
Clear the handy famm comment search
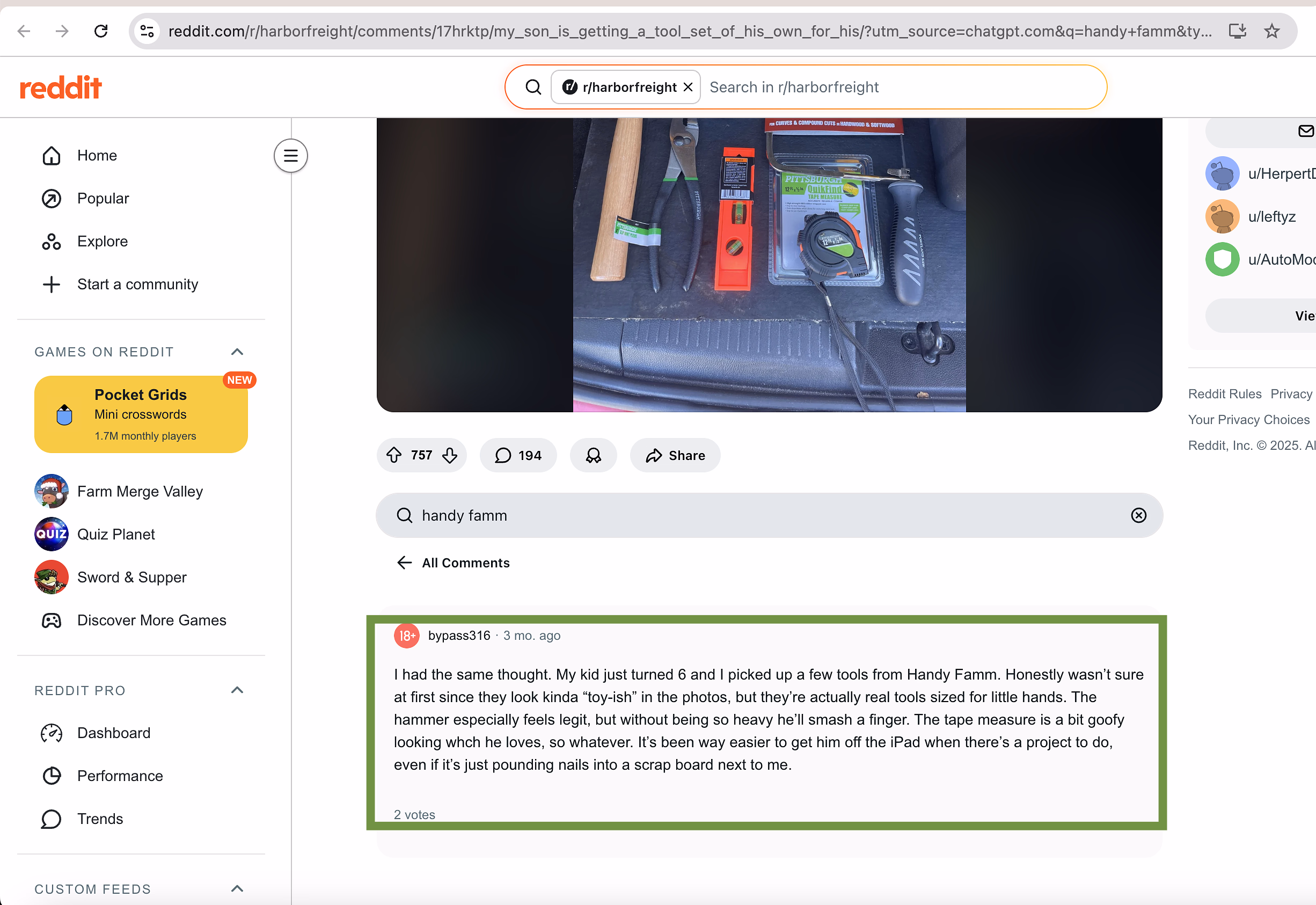pyautogui.click(x=1138, y=515)
